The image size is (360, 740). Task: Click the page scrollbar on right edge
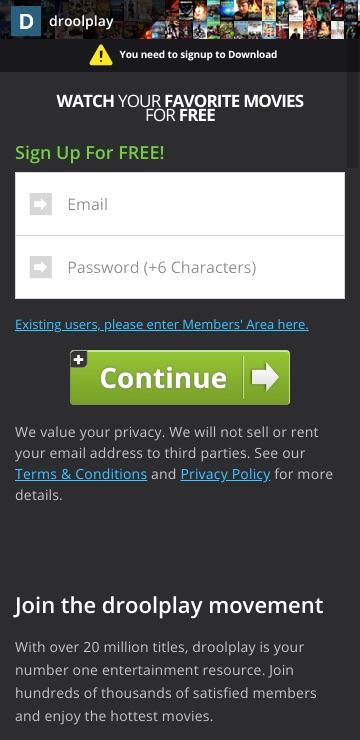pyautogui.click(x=353, y=119)
